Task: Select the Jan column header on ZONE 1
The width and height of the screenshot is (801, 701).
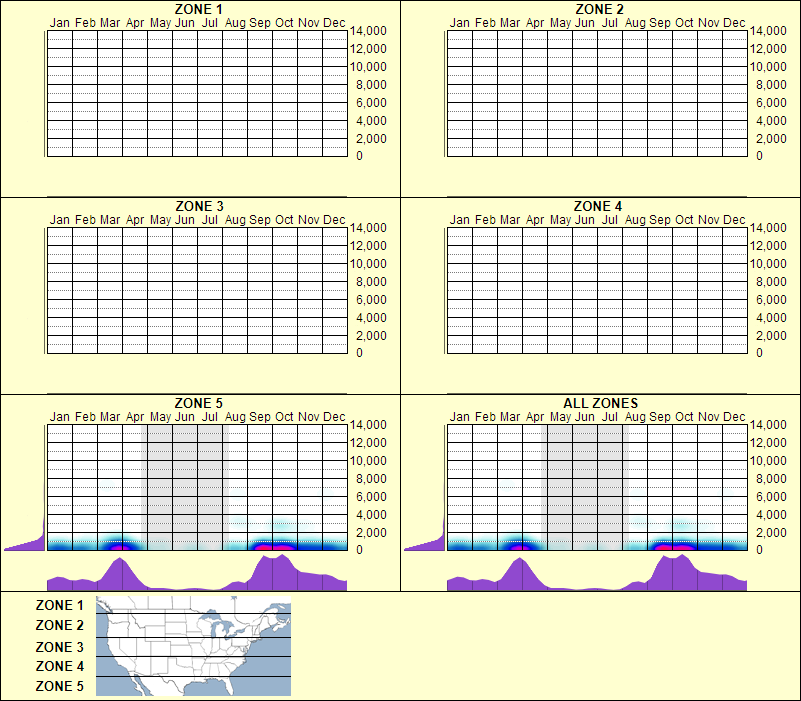Action: point(60,22)
